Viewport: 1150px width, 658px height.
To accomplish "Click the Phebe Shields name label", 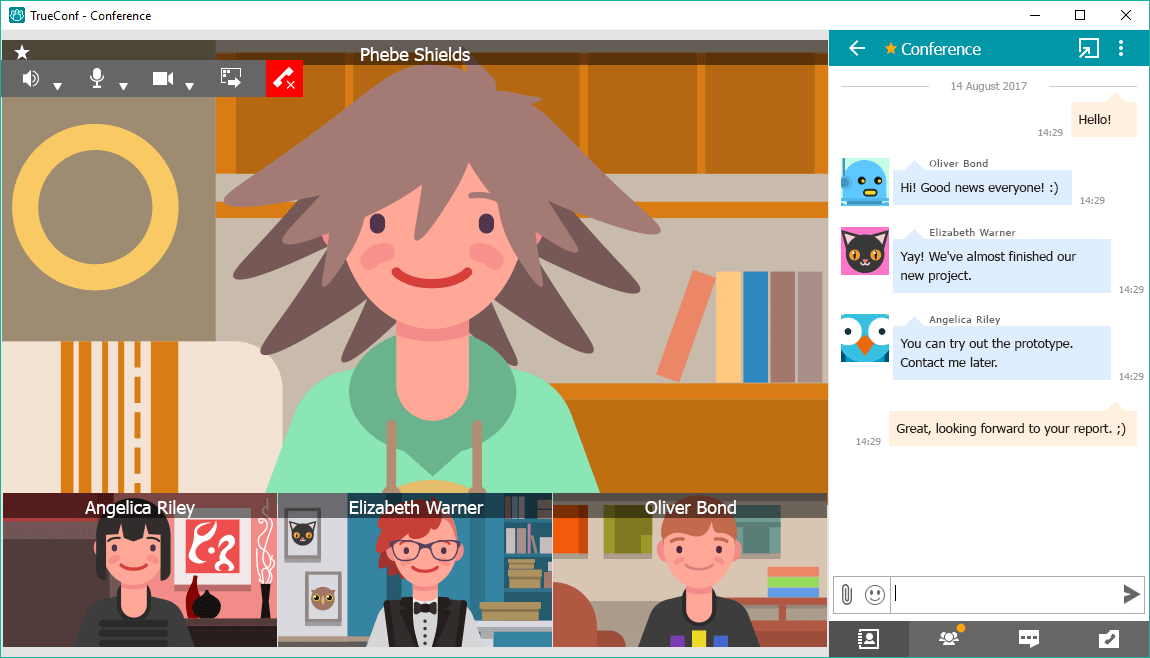I will tap(415, 54).
